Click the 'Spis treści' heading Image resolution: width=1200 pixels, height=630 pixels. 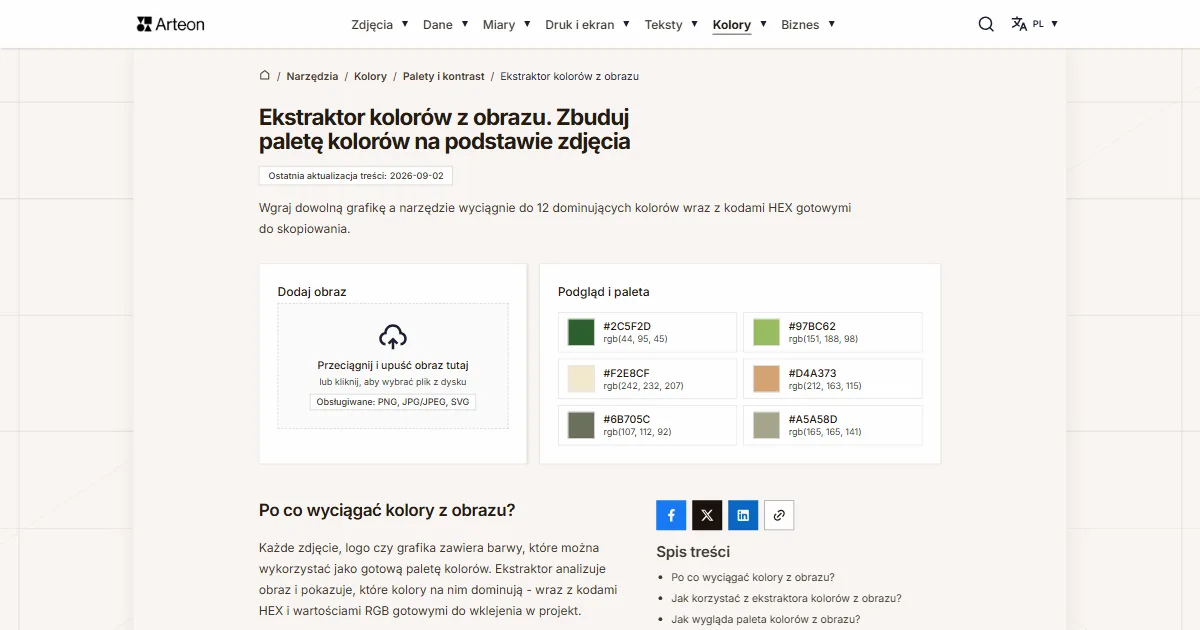tap(693, 552)
